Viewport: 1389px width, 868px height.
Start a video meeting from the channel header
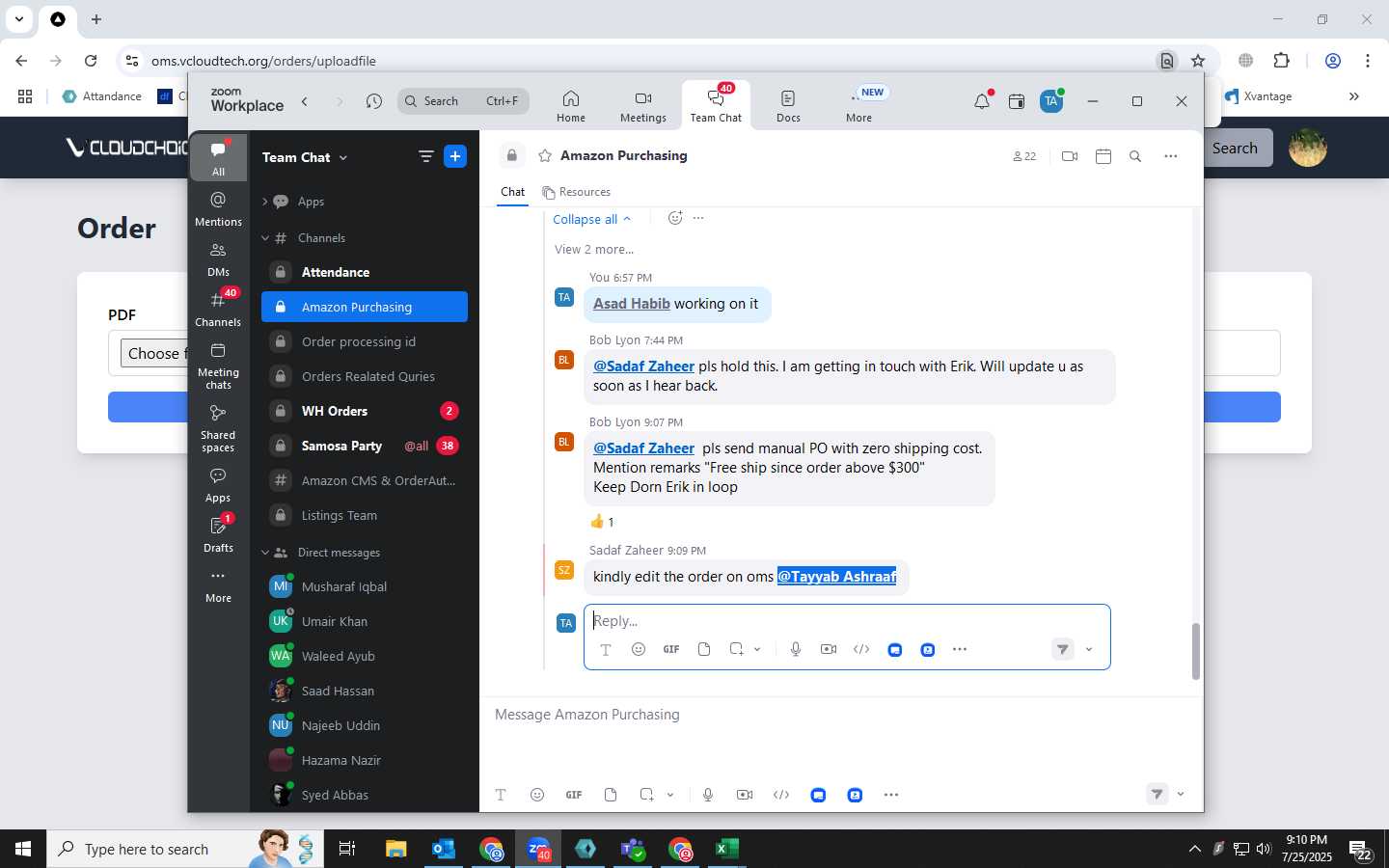(x=1070, y=156)
